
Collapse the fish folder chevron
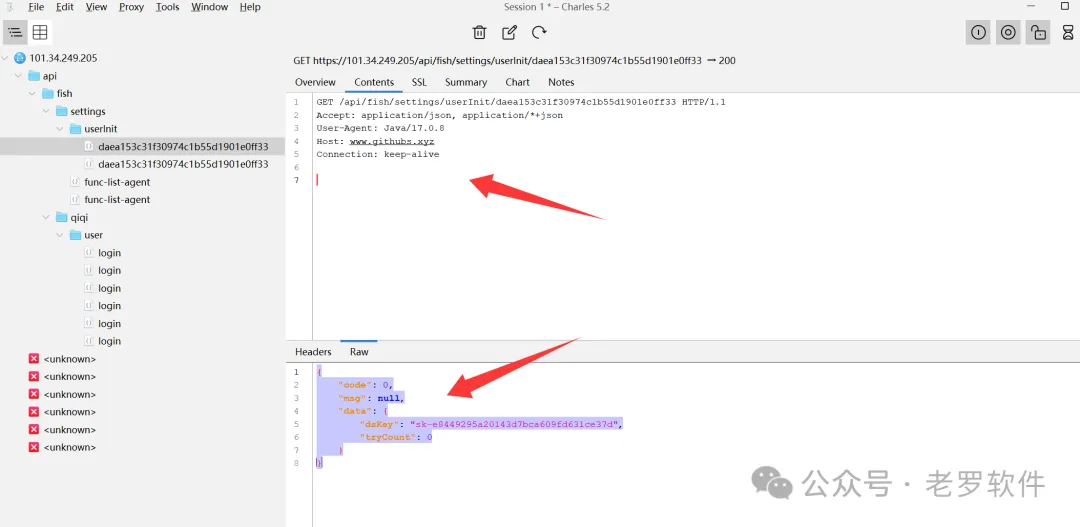tap(32, 94)
